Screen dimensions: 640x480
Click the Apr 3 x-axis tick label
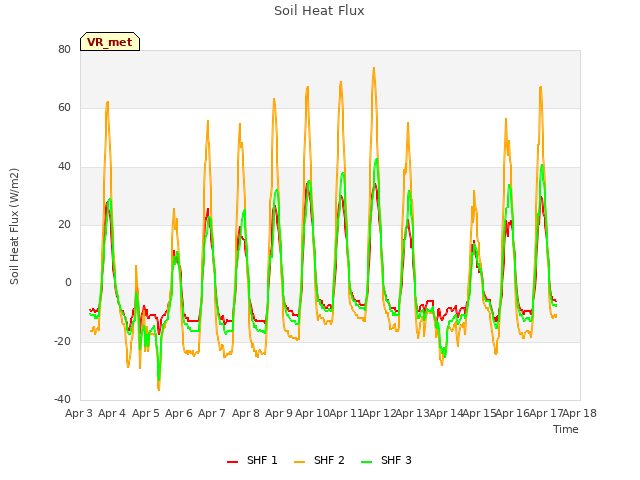tap(79, 413)
